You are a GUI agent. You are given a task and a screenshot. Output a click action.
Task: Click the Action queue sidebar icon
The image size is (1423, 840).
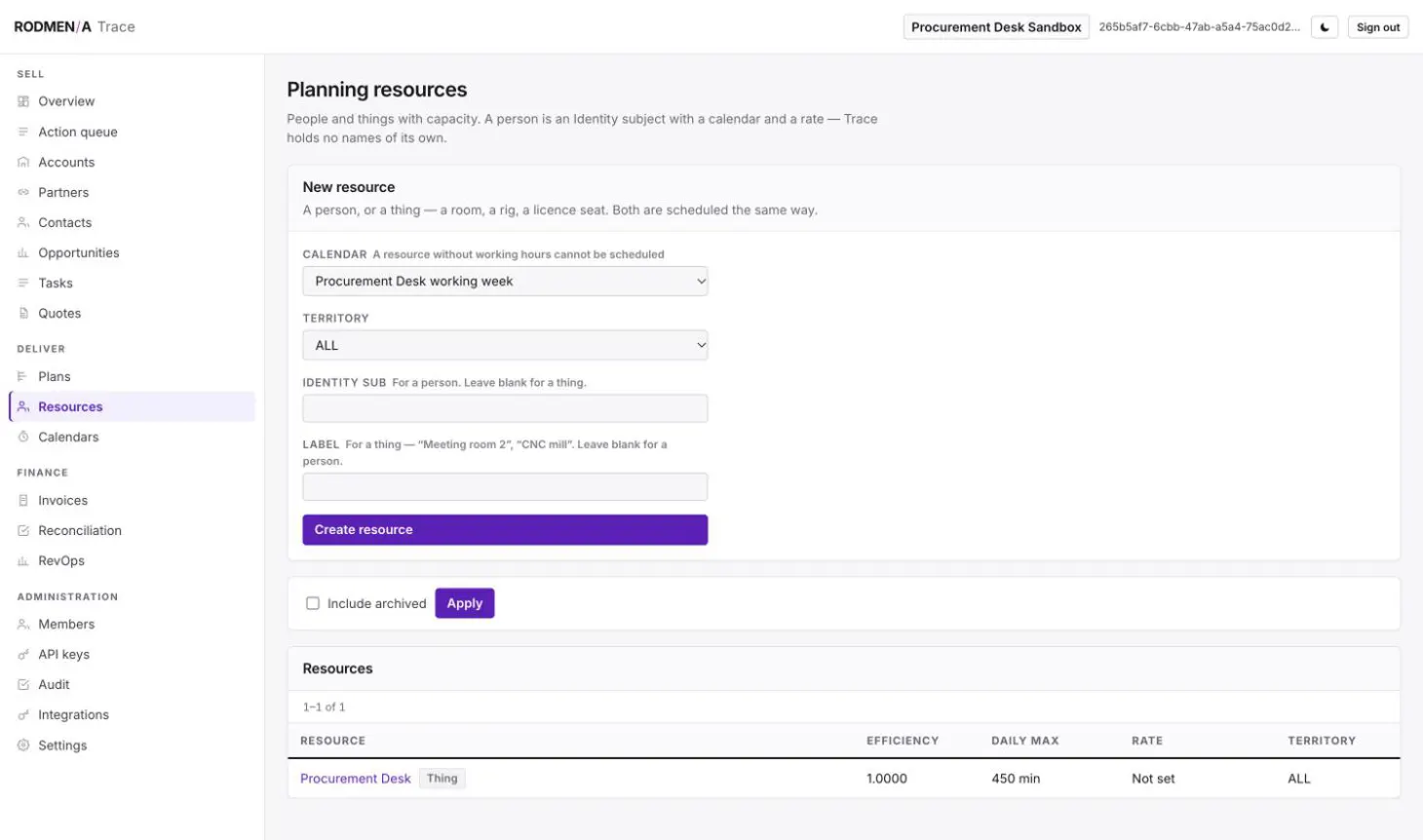click(x=23, y=132)
